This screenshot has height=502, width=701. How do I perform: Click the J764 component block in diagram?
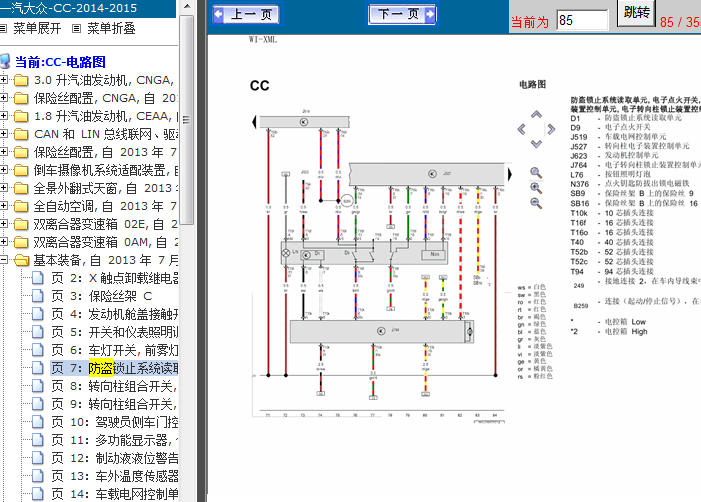pyautogui.click(x=381, y=331)
